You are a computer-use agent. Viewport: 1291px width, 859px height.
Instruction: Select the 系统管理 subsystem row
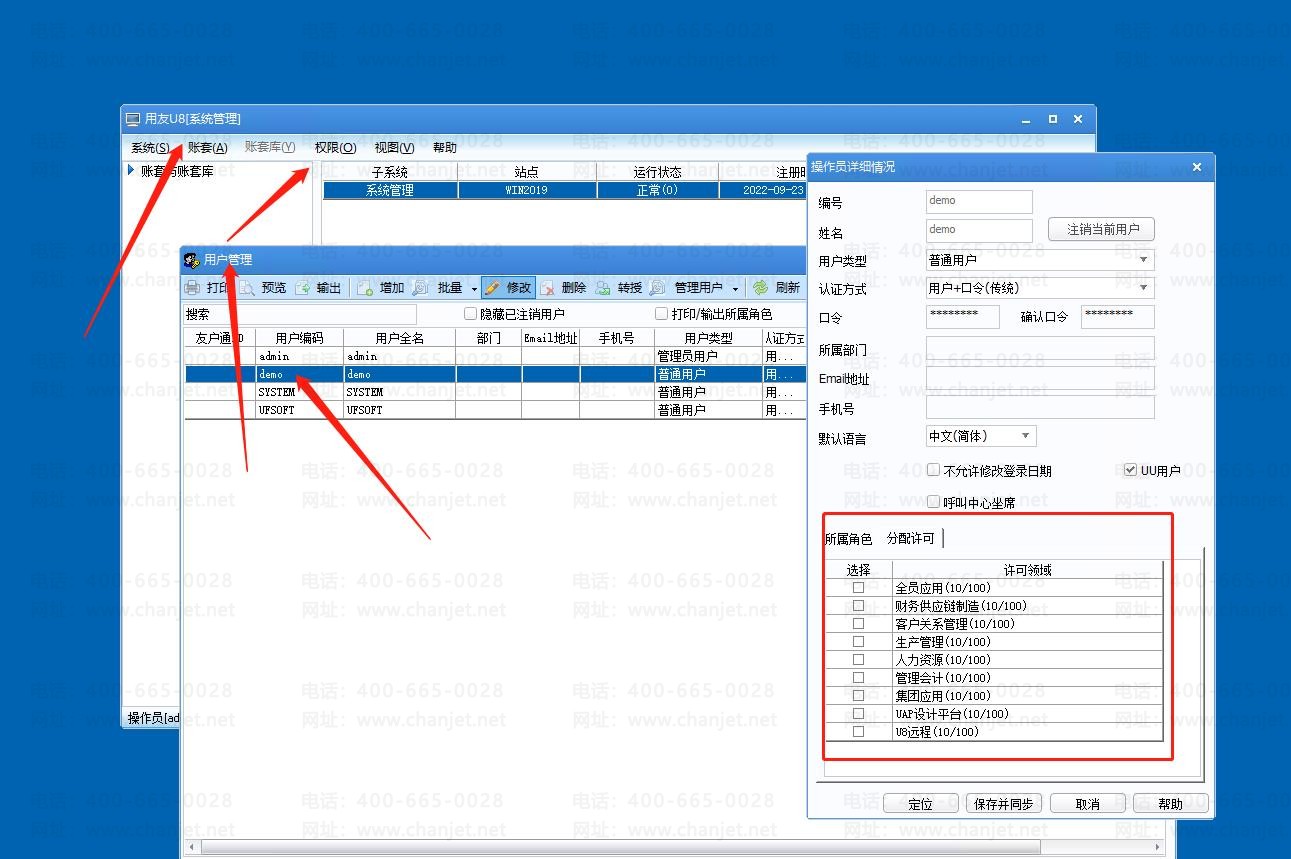[565, 190]
